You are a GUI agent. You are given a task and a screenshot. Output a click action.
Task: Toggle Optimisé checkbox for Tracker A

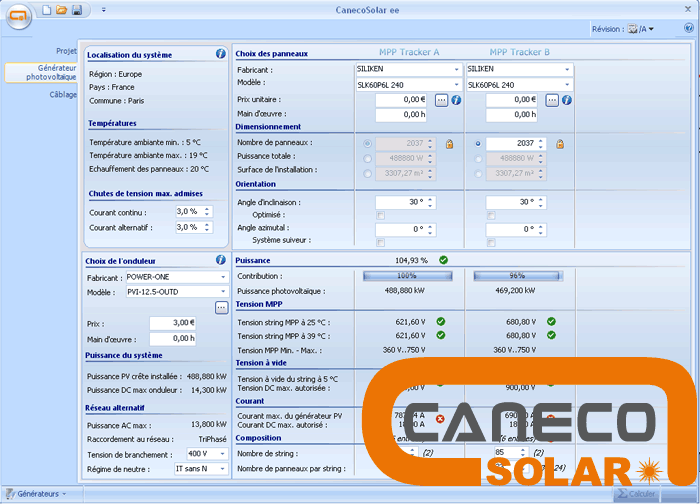(x=380, y=216)
